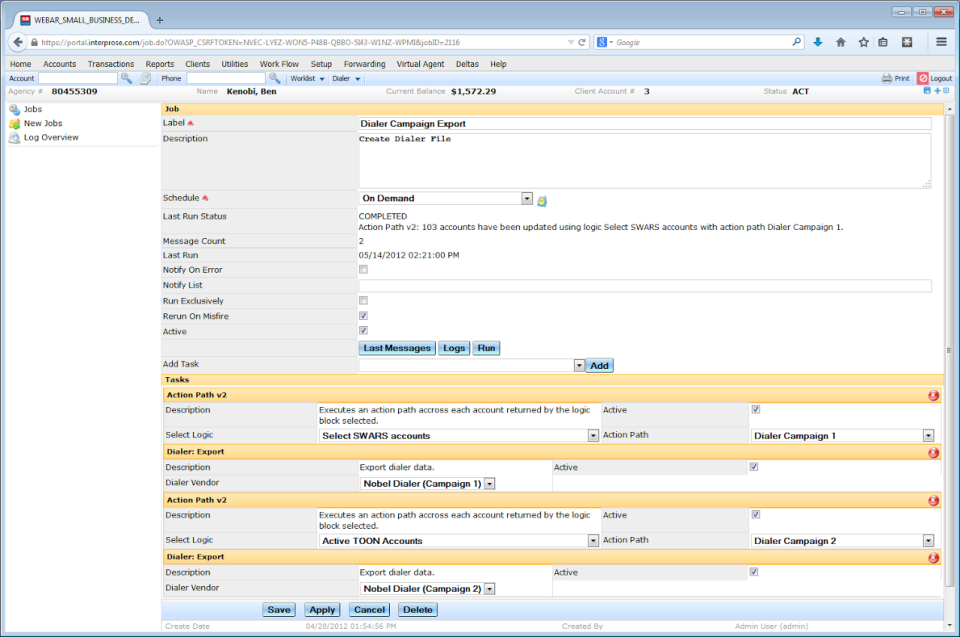Open the Forwarding menu
Image resolution: width=960 pixels, height=637 pixels.
(x=364, y=63)
